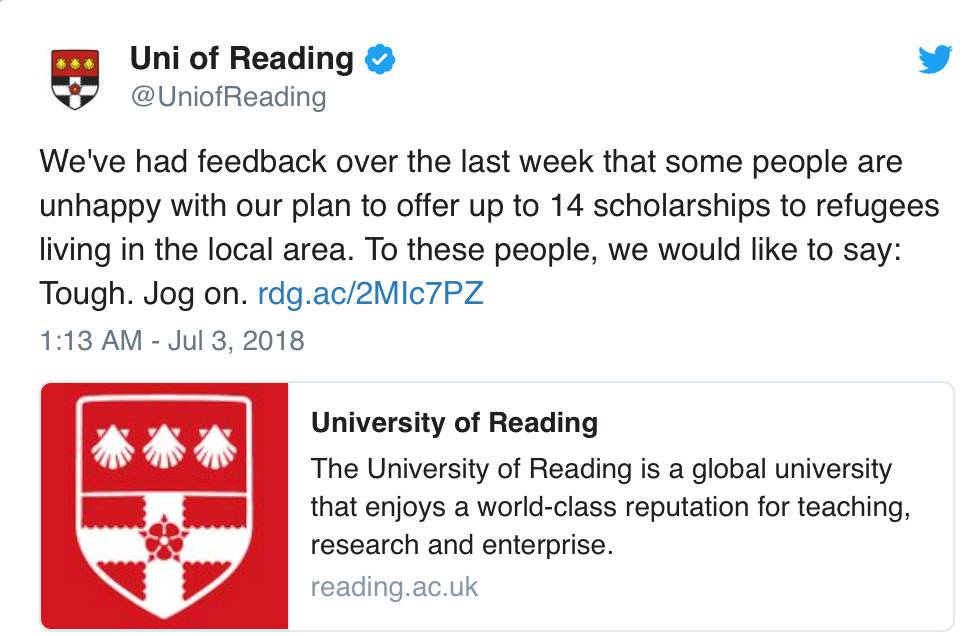Open the Twitter bird logo
Screen dimensions: 970x636
(x=935, y=59)
